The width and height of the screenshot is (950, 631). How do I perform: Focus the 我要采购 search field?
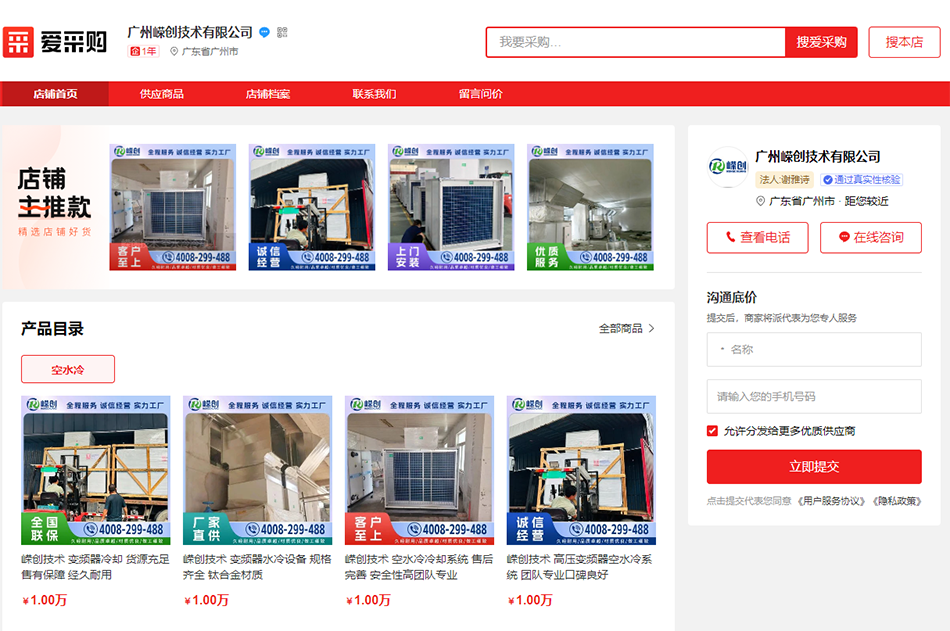point(636,42)
